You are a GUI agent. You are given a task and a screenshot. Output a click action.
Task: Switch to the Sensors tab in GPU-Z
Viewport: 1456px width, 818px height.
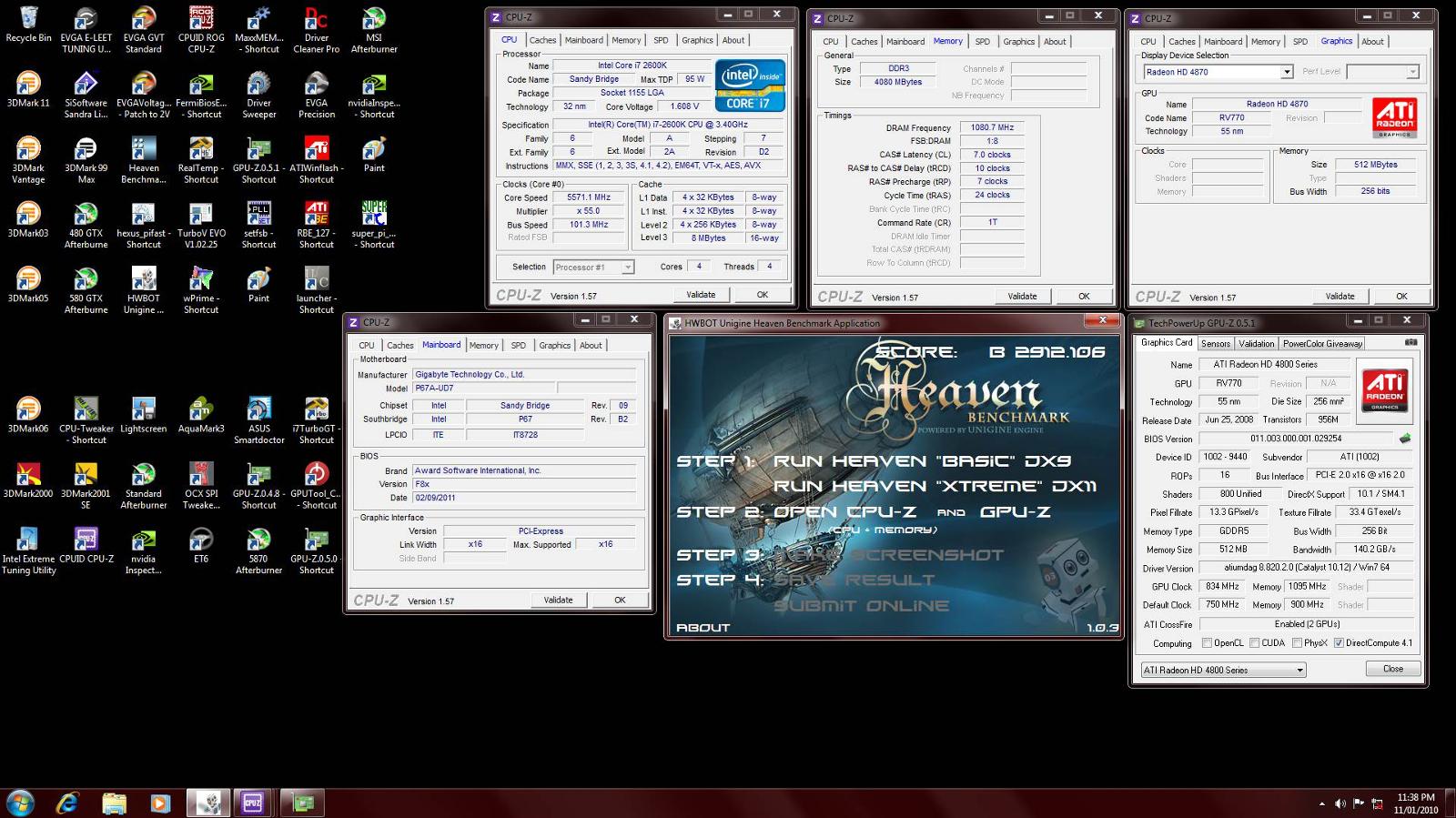click(1215, 344)
